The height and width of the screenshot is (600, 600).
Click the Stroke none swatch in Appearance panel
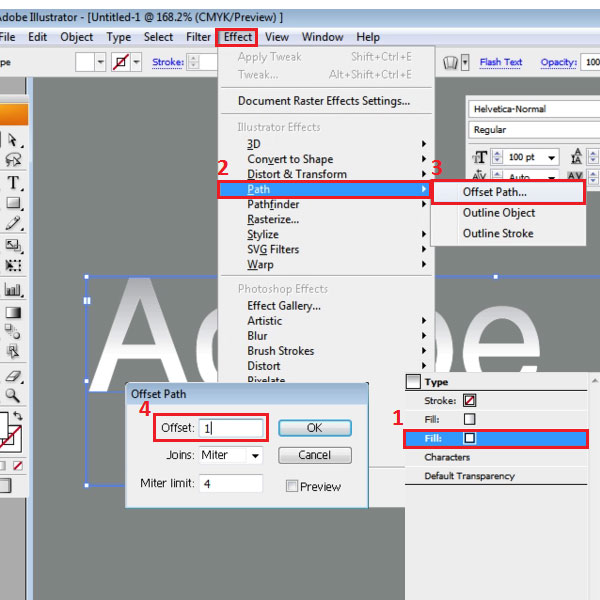coord(469,400)
